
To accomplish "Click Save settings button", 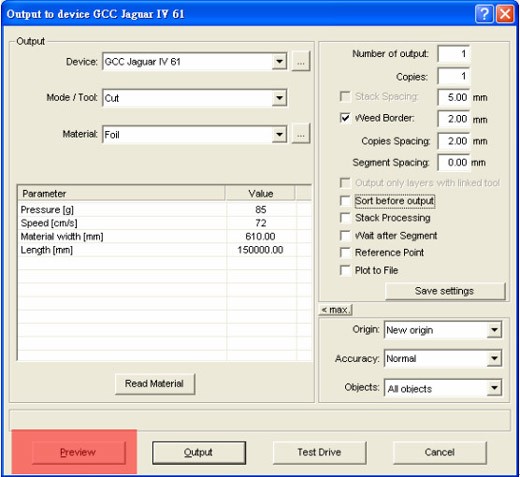I will 445,291.
